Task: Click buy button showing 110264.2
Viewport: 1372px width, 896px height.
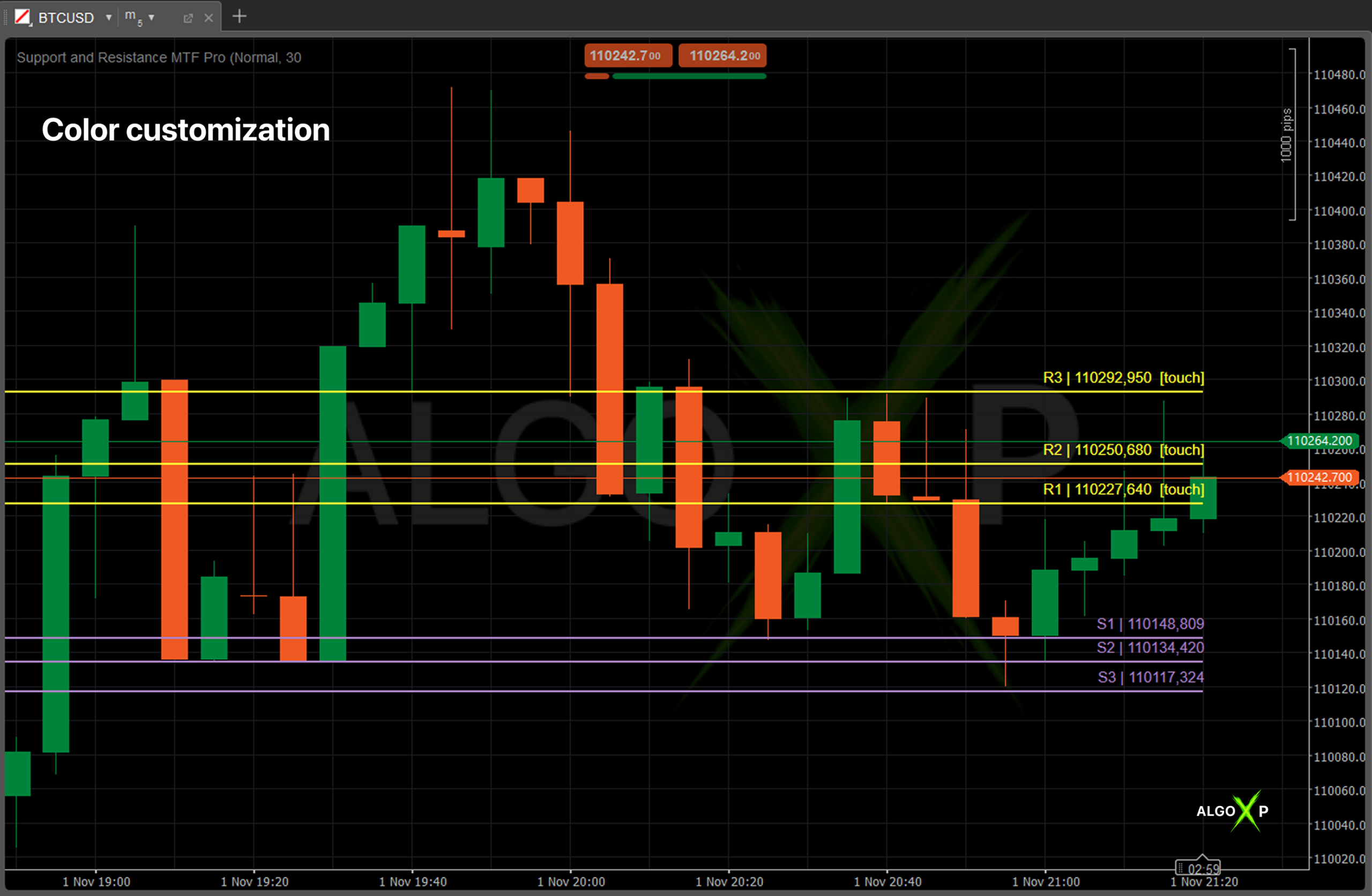Action: coord(722,56)
